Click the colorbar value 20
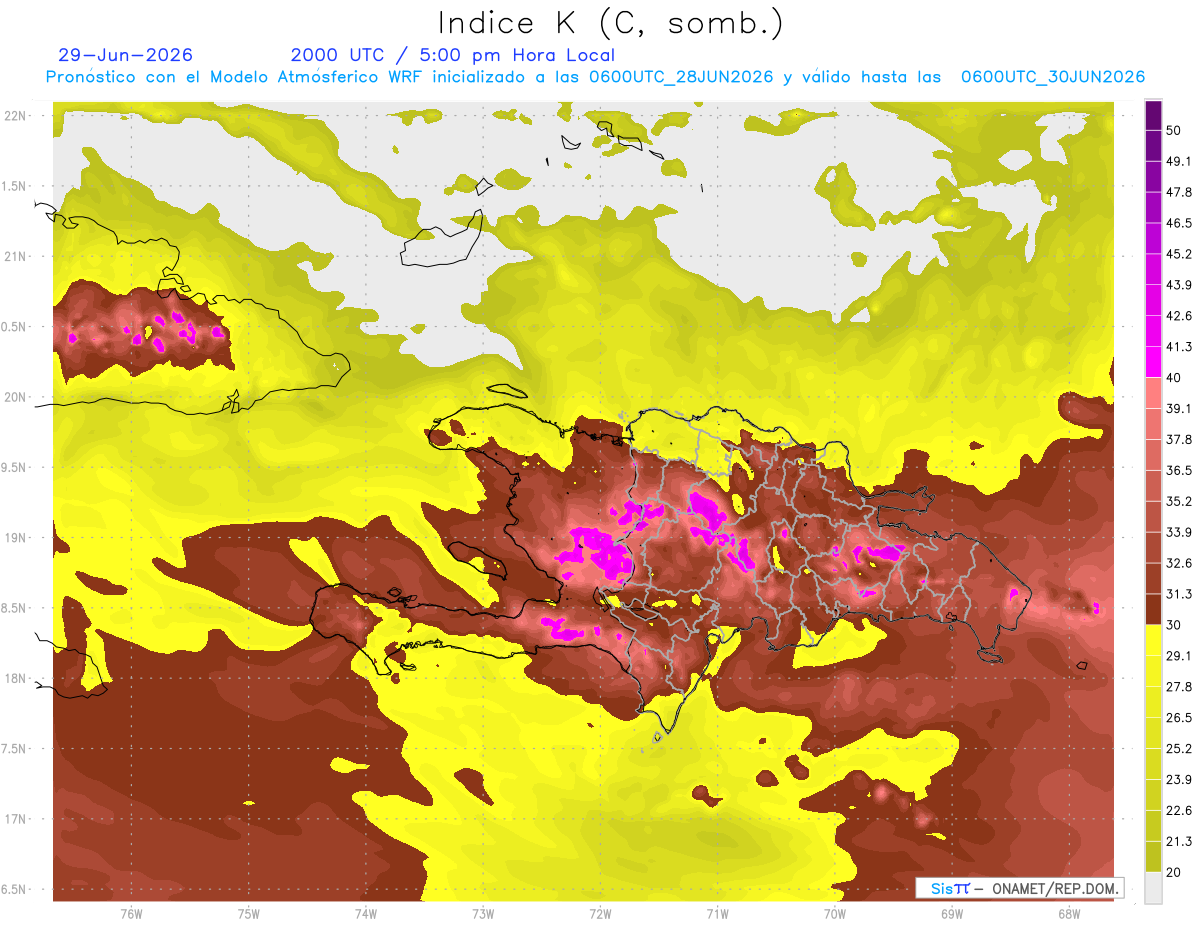Image resolution: width=1200 pixels, height=927 pixels. (1174, 872)
